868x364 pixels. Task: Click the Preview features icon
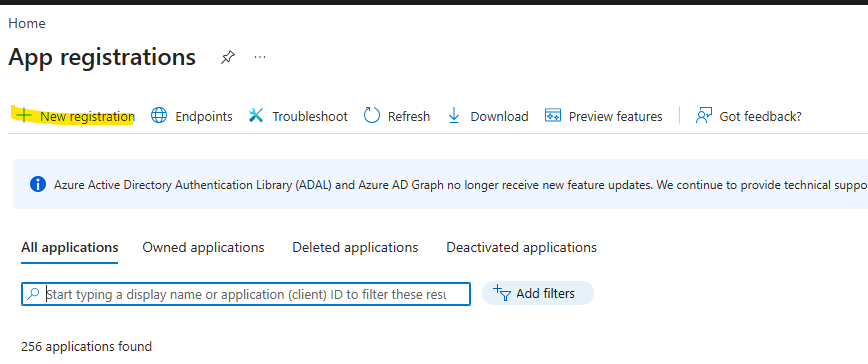553,116
